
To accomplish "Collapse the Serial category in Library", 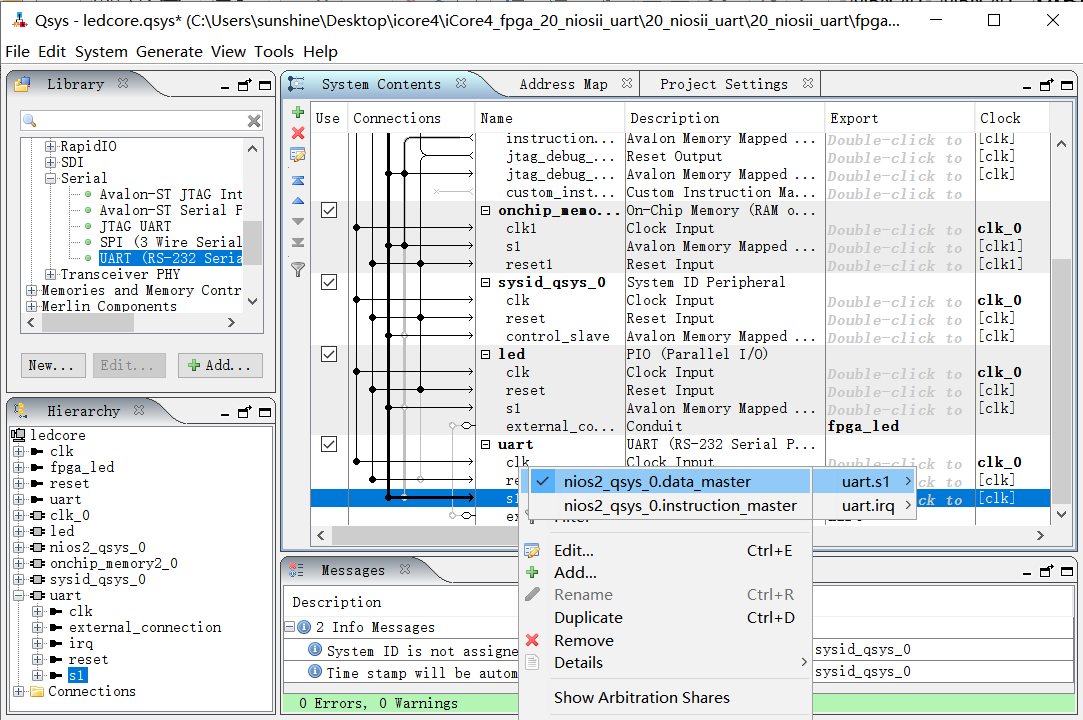I will 51,178.
